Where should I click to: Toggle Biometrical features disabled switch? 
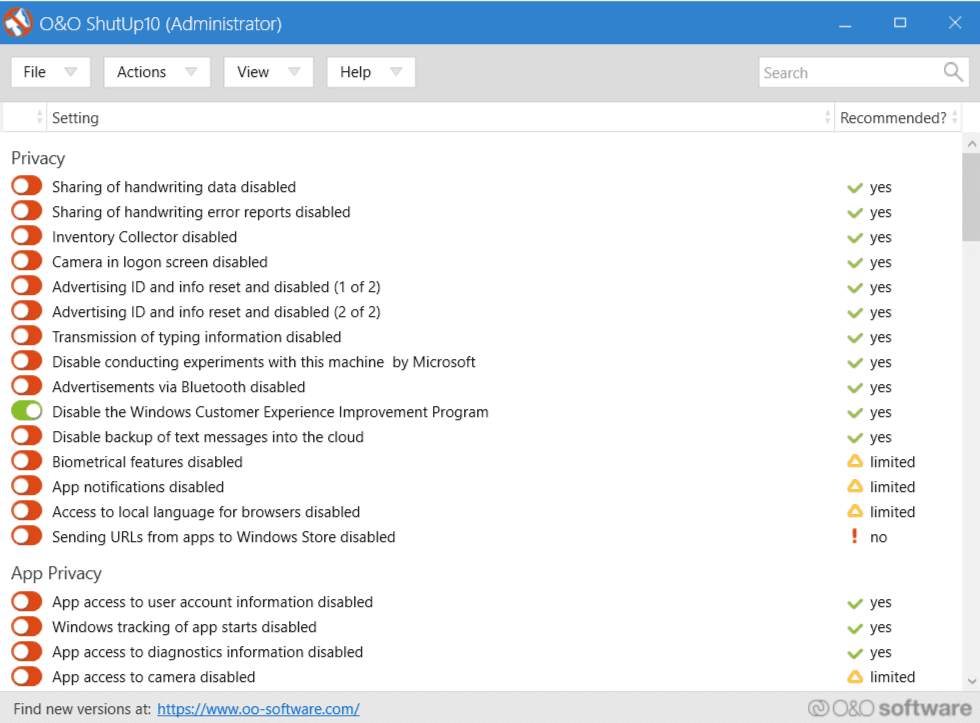point(26,461)
